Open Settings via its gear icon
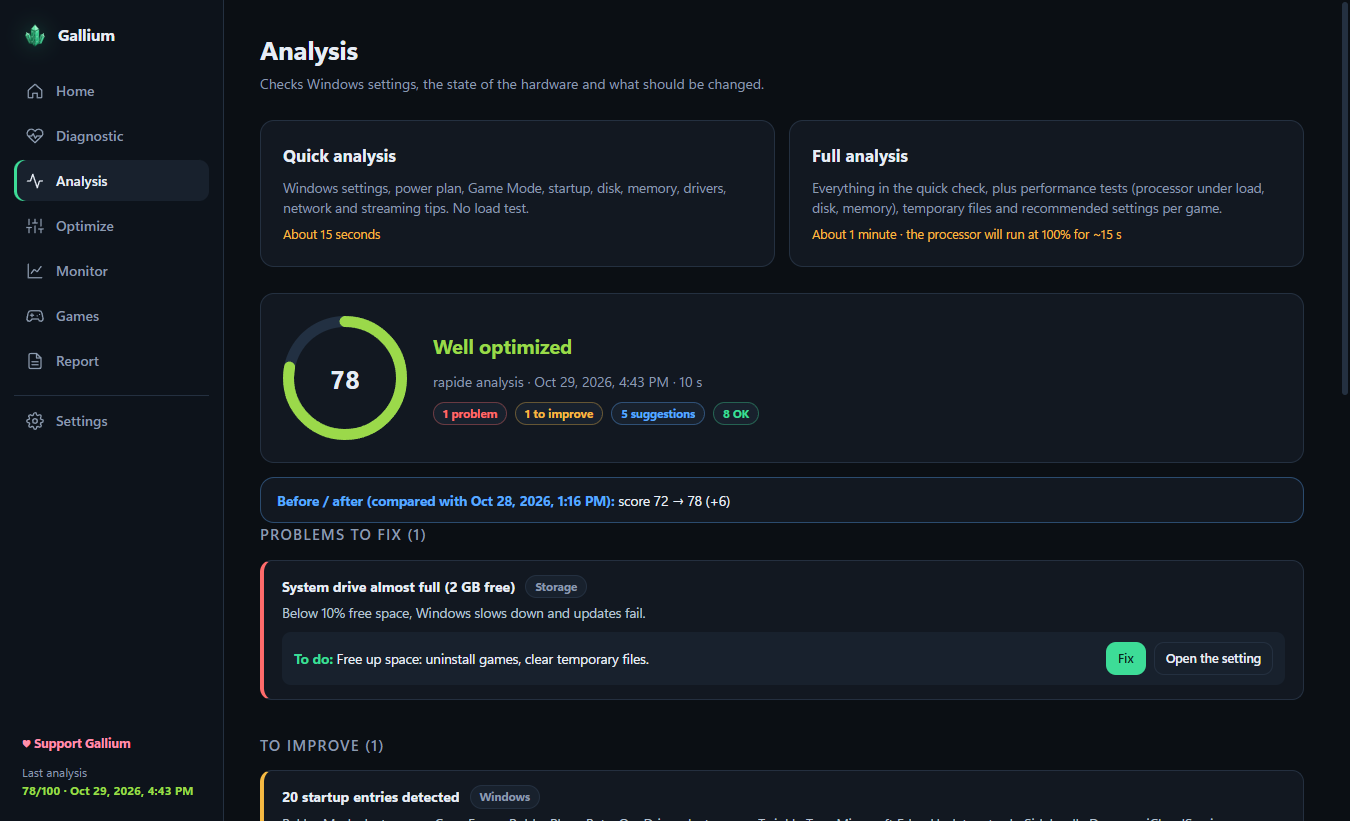 coord(35,421)
